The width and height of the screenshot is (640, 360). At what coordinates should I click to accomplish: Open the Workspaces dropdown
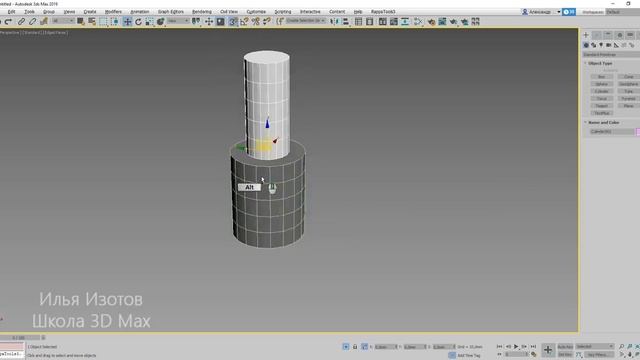(x=622, y=12)
